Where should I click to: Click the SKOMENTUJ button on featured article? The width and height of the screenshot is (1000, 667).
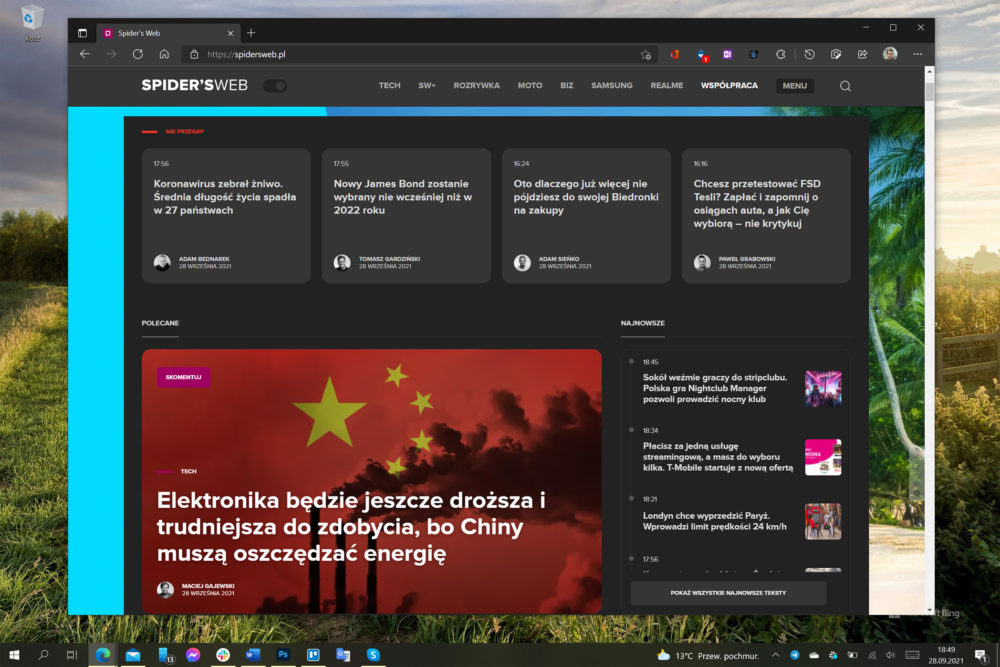pyautogui.click(x=184, y=377)
